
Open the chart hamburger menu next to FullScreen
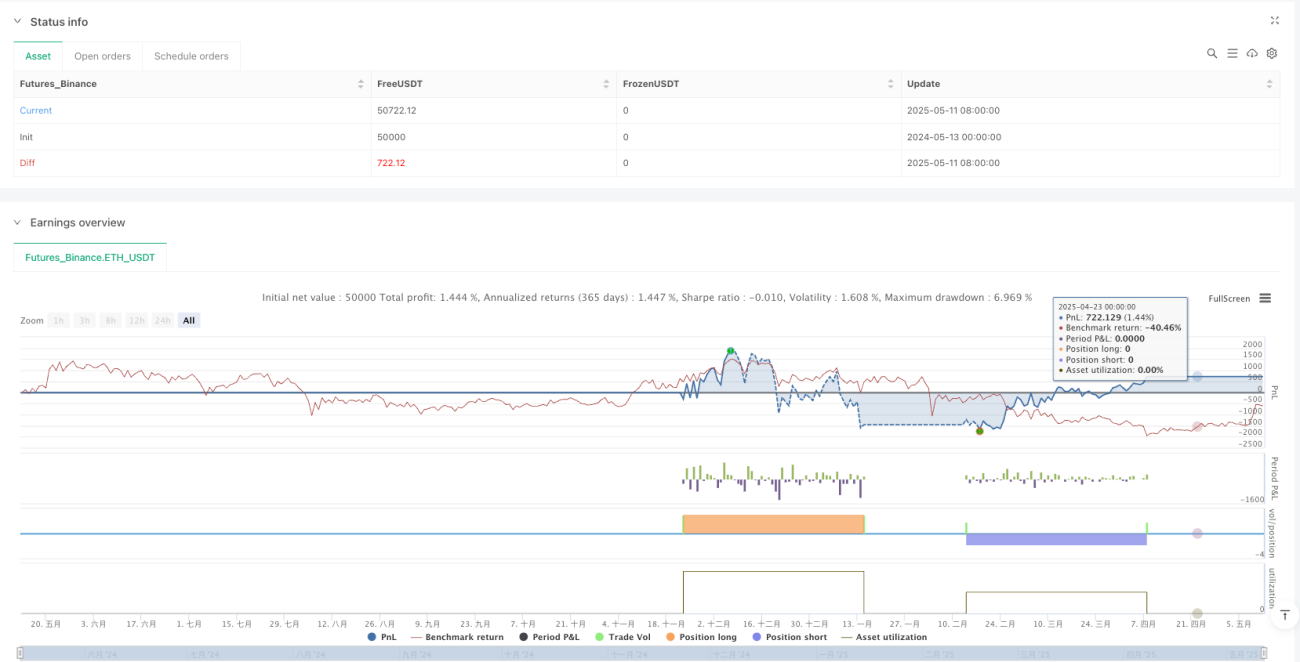1265,298
